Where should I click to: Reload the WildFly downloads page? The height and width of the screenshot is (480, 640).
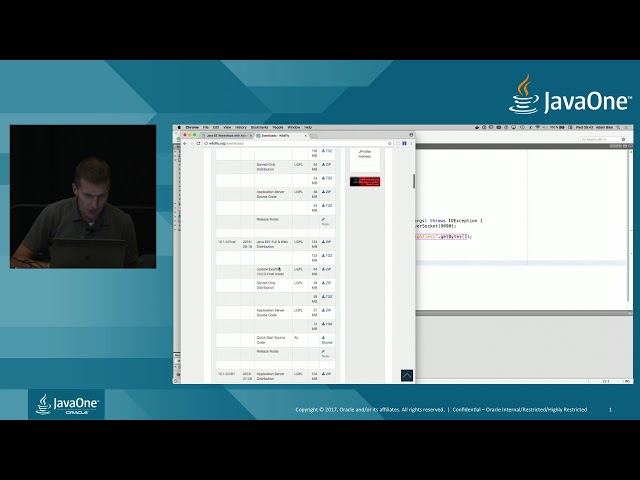(198, 143)
